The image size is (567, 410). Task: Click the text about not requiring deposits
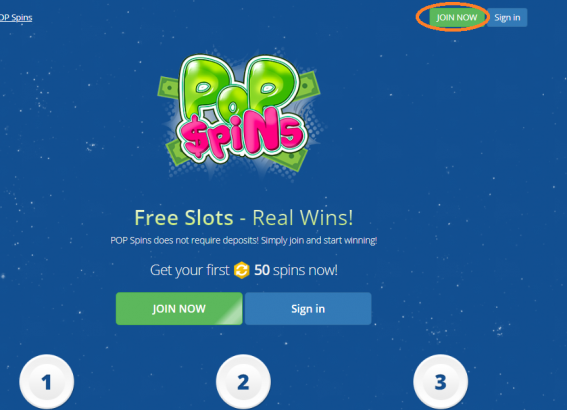click(x=244, y=240)
